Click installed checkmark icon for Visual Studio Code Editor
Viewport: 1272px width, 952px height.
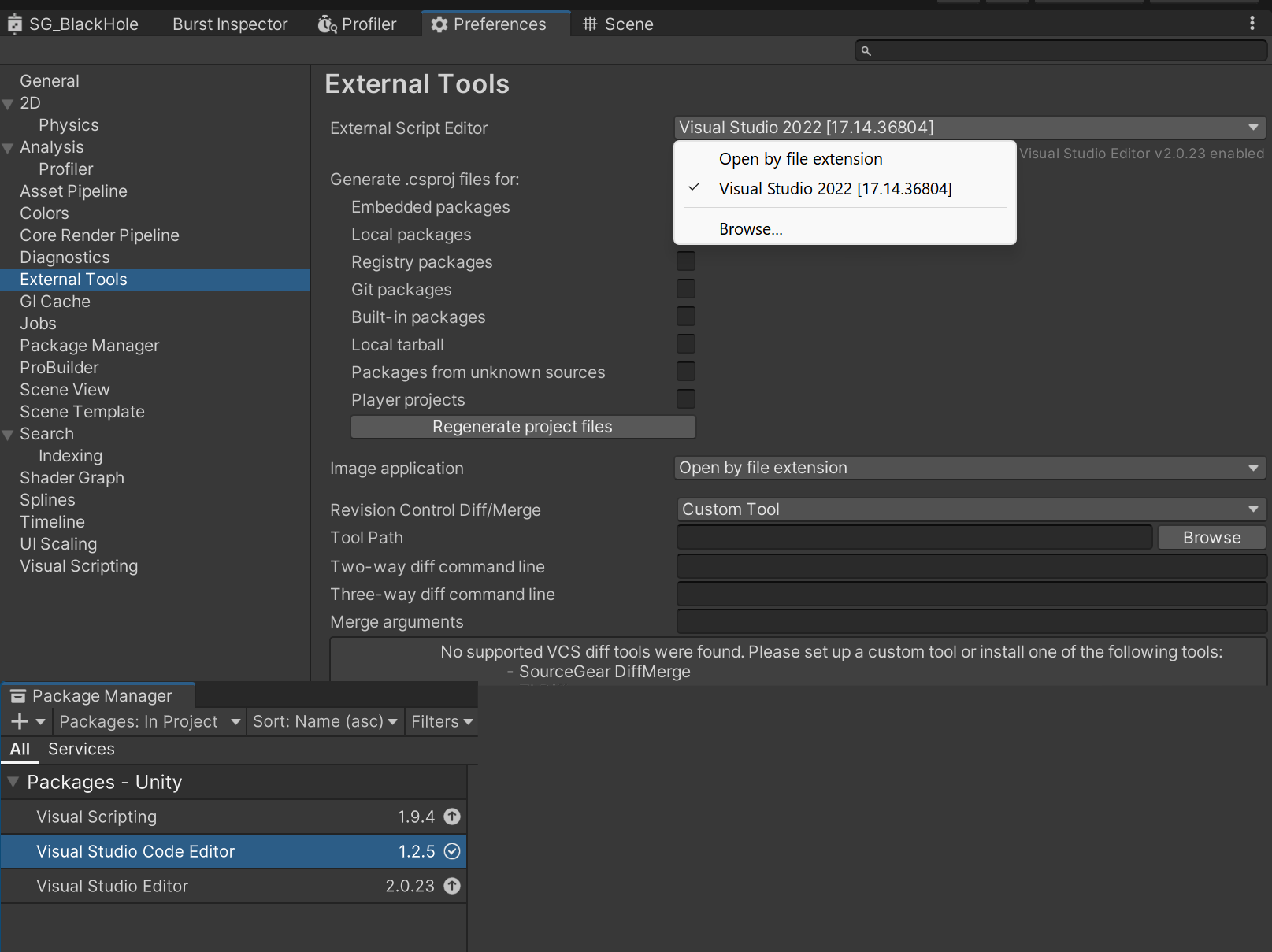(x=452, y=851)
